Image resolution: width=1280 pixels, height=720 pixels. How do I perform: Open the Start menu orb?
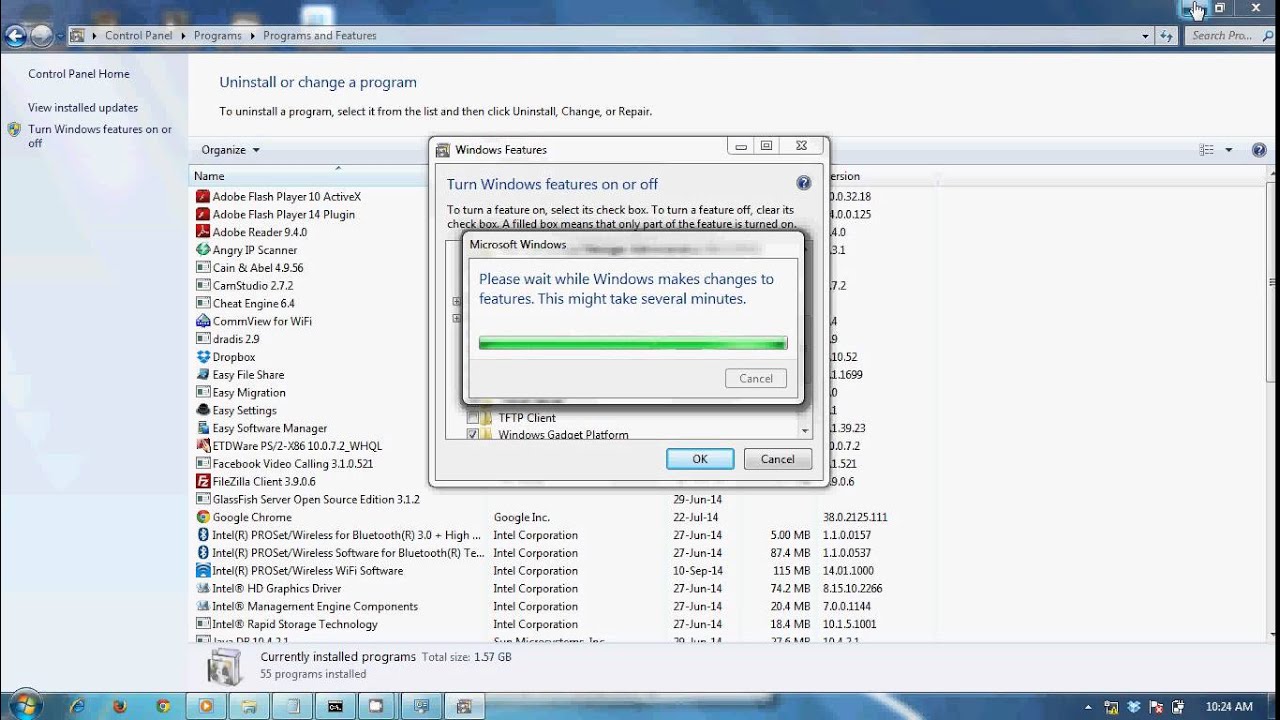24,705
